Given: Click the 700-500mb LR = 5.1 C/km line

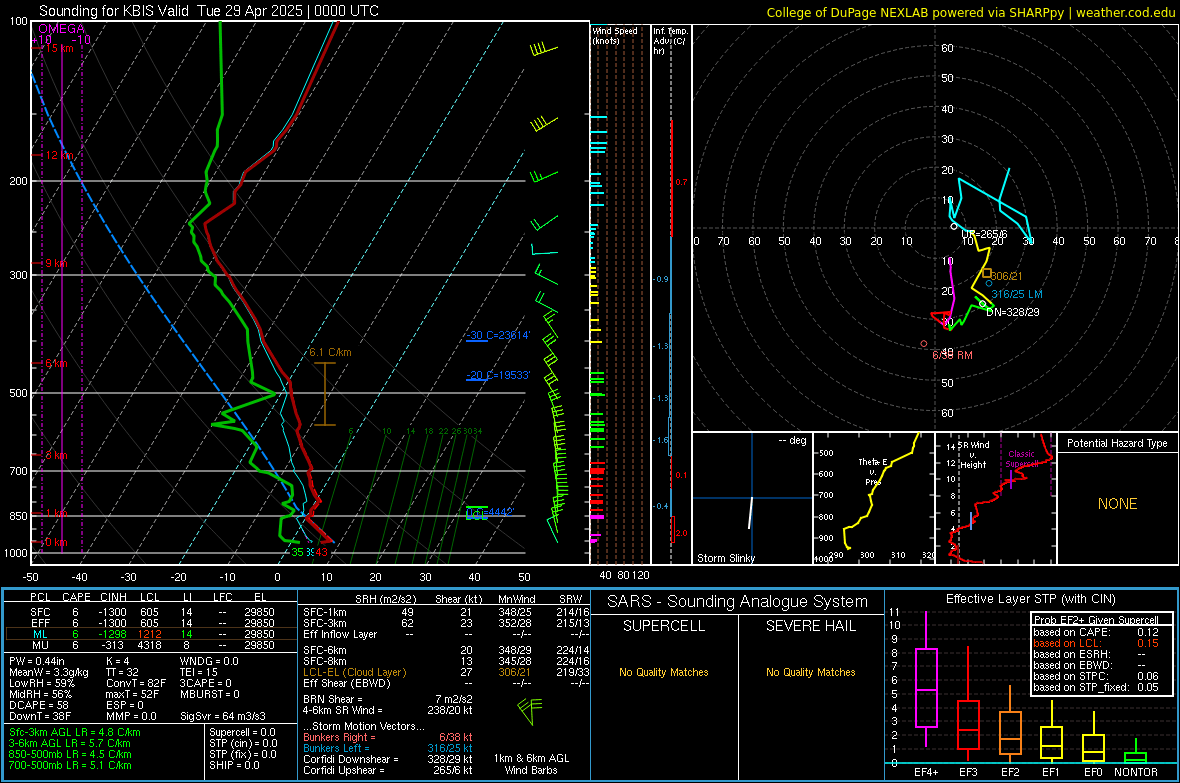Looking at the screenshot, I should (70, 765).
